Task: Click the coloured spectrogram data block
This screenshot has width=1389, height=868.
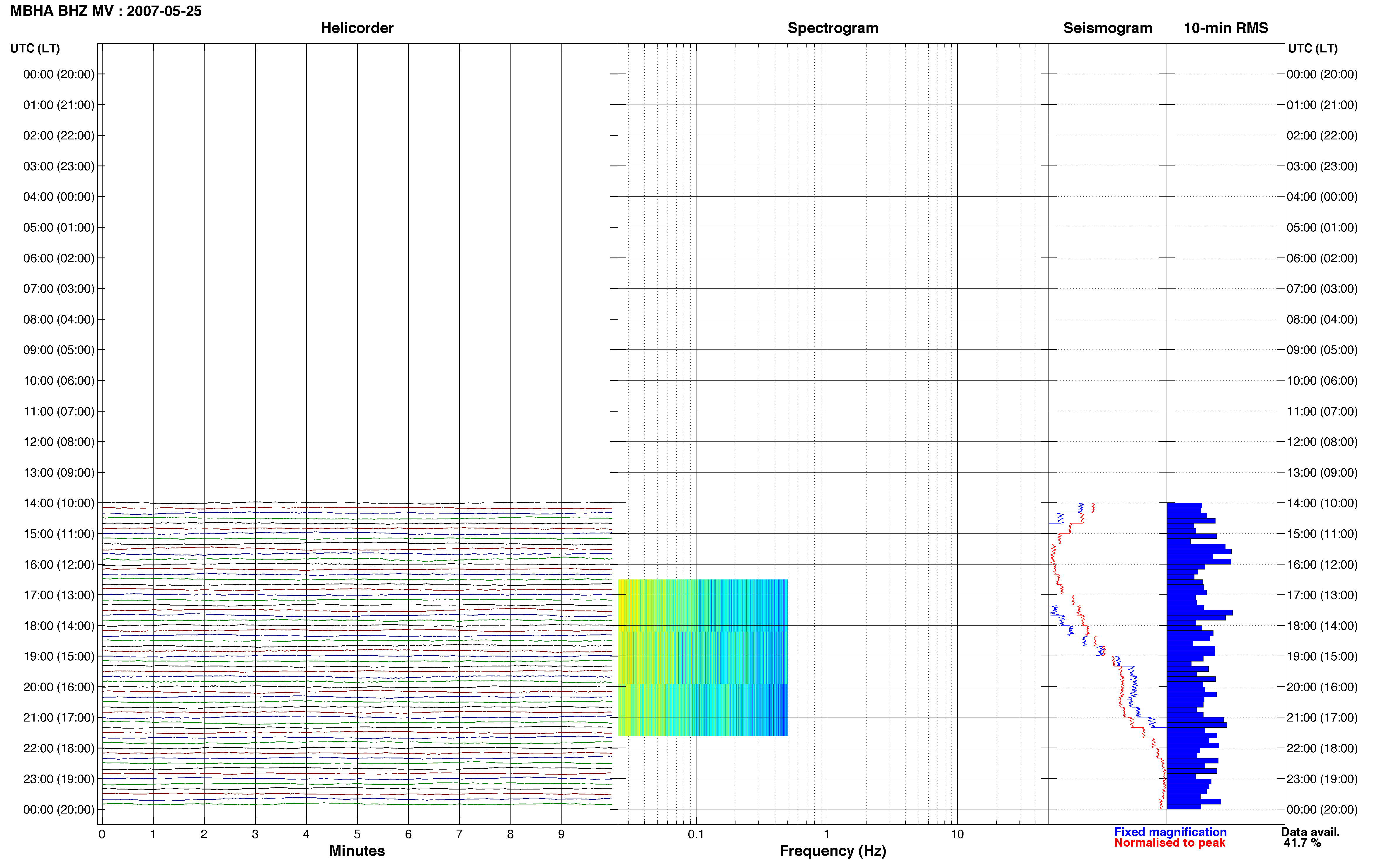Action: tap(703, 657)
